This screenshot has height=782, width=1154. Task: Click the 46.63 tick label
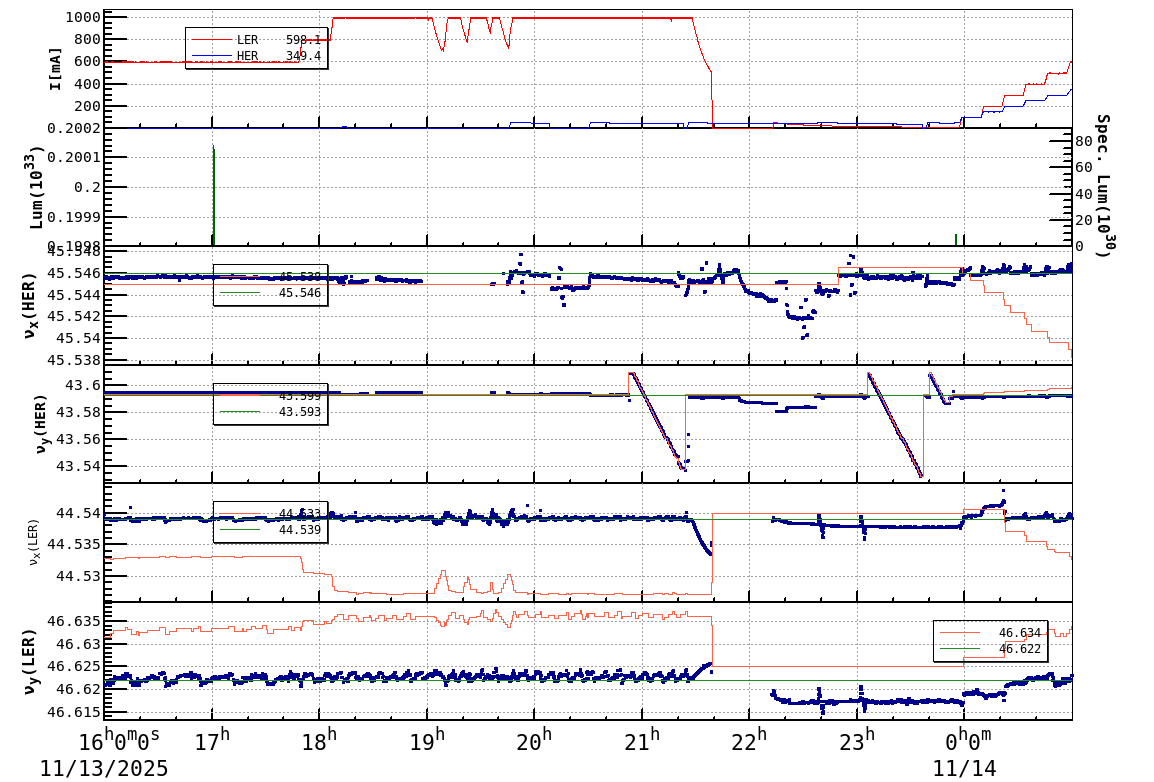pyautogui.click(x=79, y=644)
